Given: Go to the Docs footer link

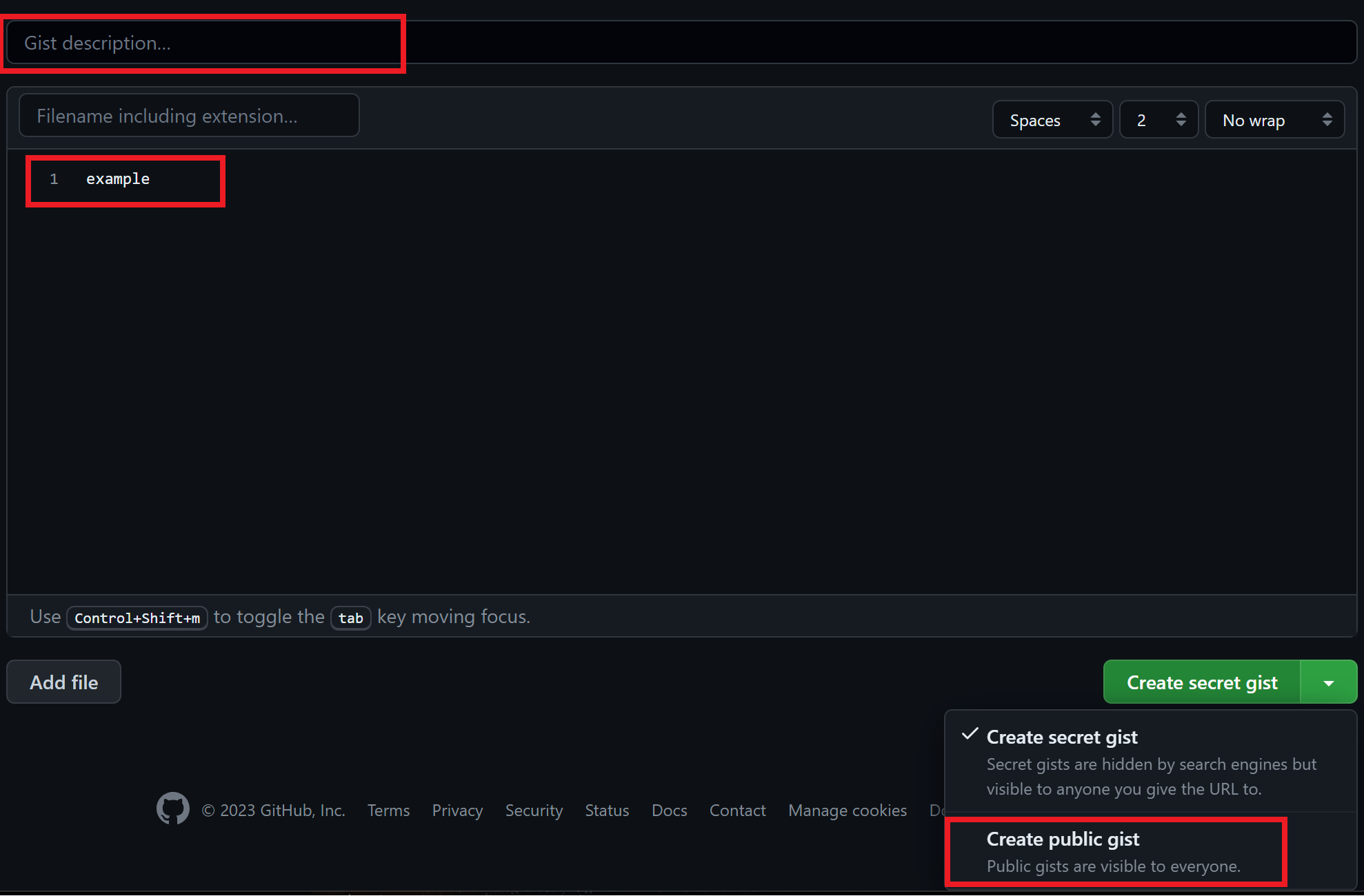Looking at the screenshot, I should (x=669, y=811).
